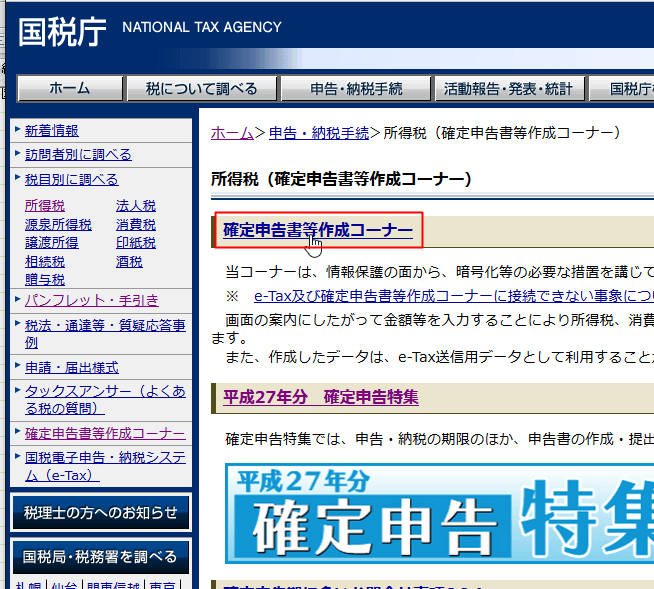The image size is (654, 589).
Task: Click the arrow bullet beside 訪問者別に調べる
Action: [x=18, y=153]
